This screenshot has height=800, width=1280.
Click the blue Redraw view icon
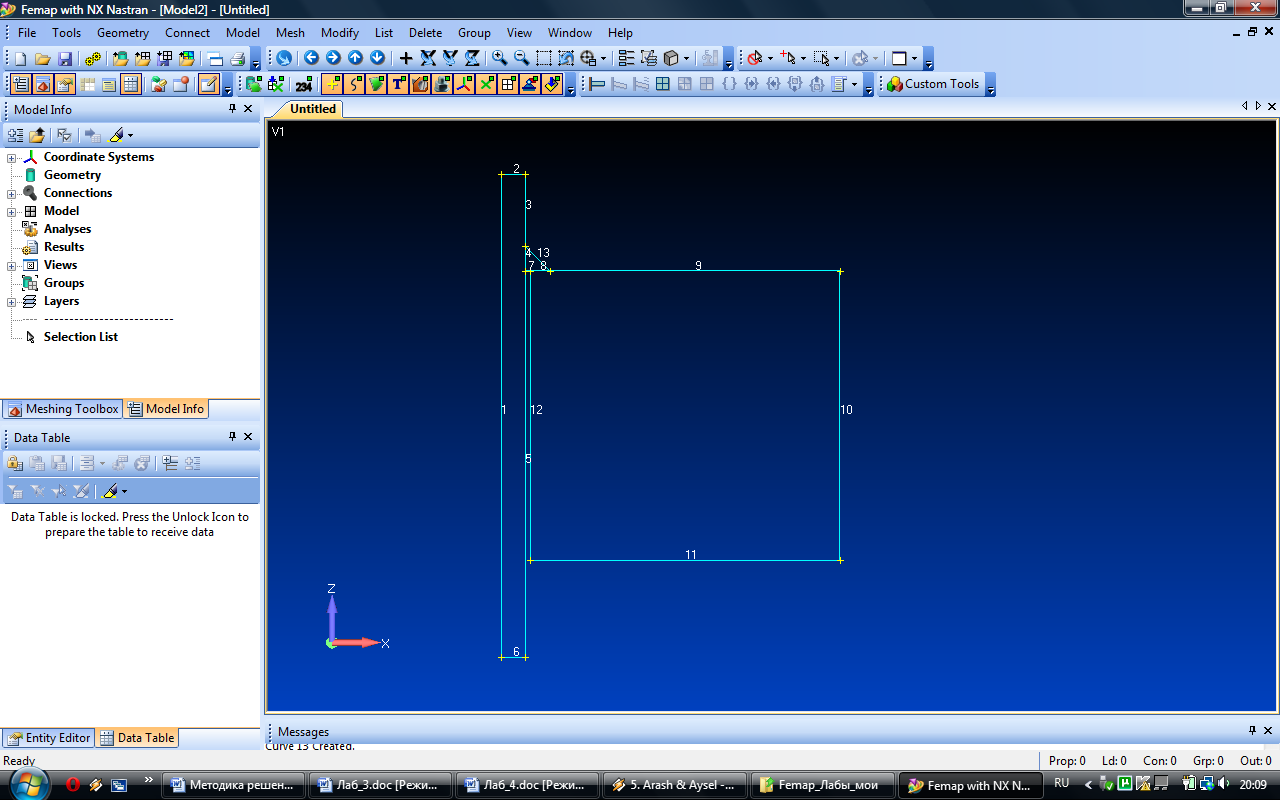(285, 59)
